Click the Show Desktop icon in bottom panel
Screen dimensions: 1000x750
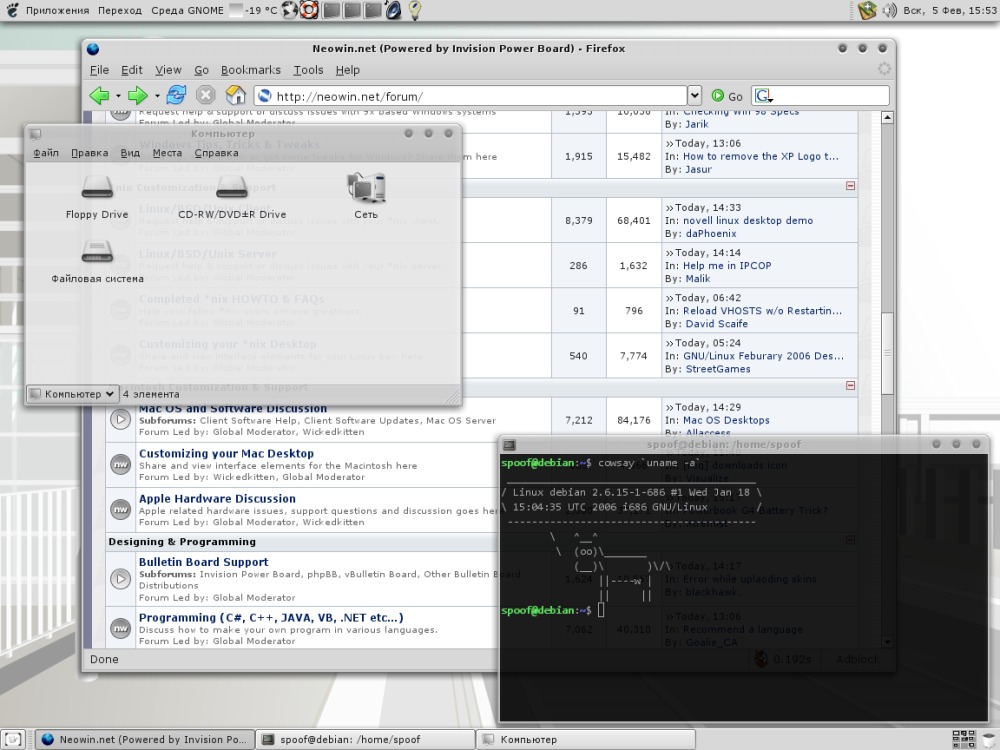click(x=13, y=739)
